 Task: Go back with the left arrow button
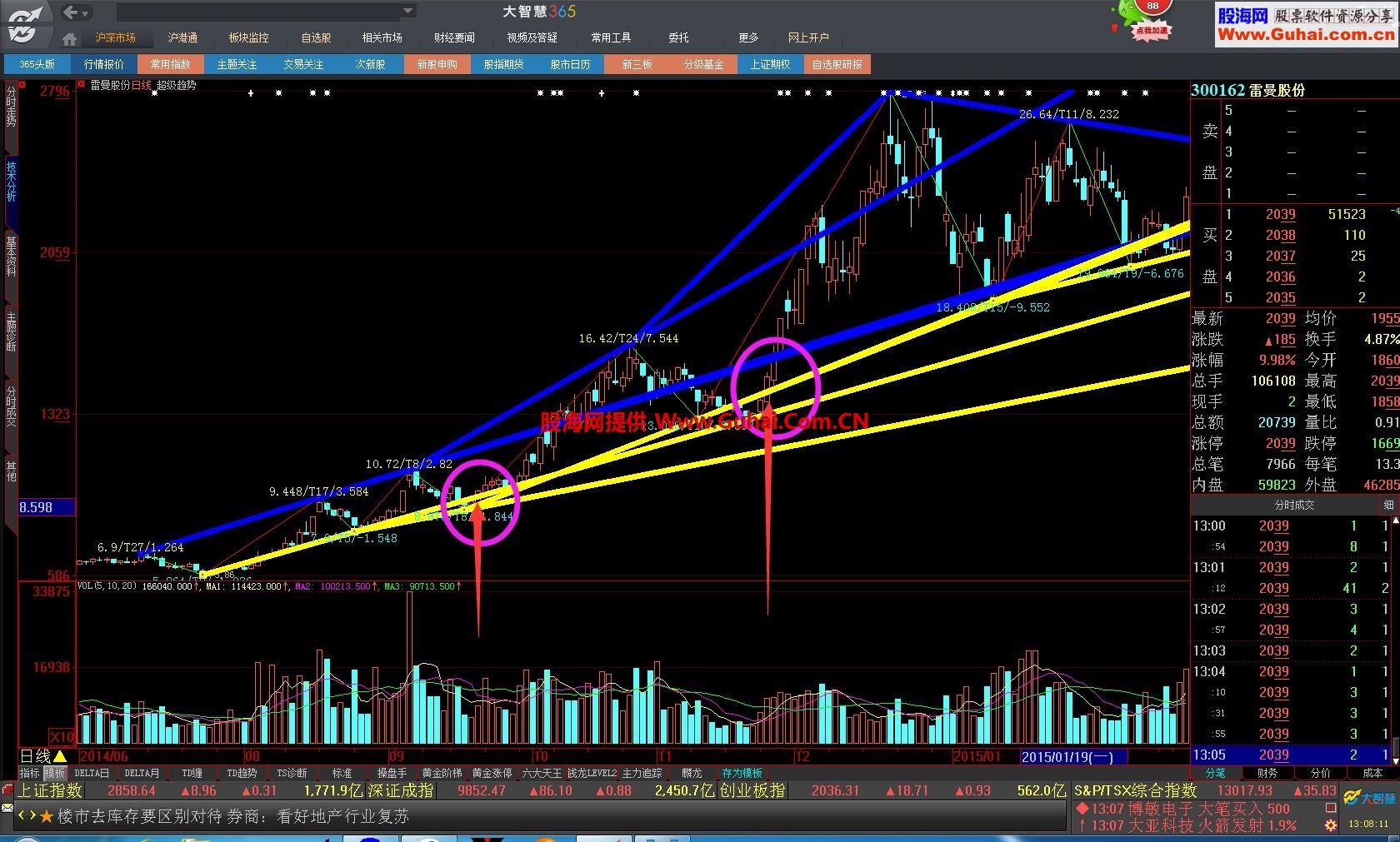(x=71, y=12)
